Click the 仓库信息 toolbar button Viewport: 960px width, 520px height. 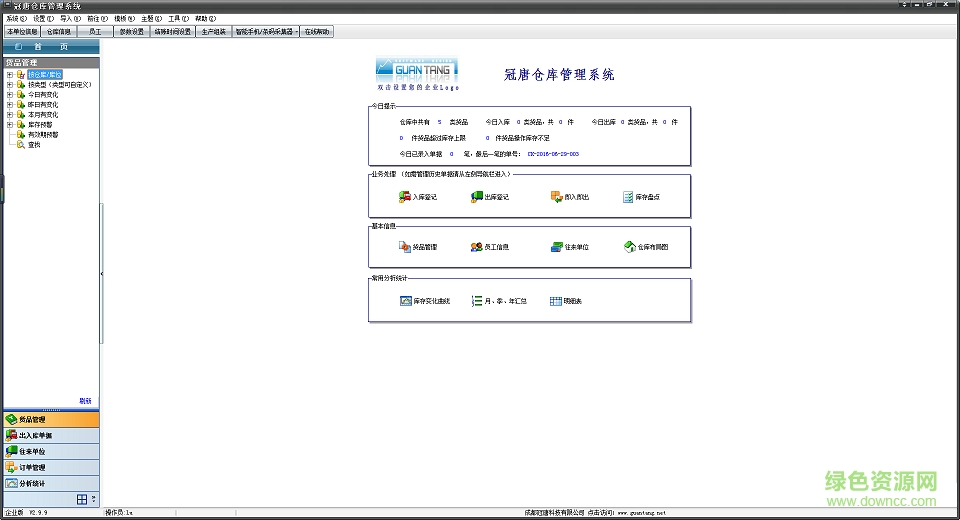pyautogui.click(x=59, y=32)
